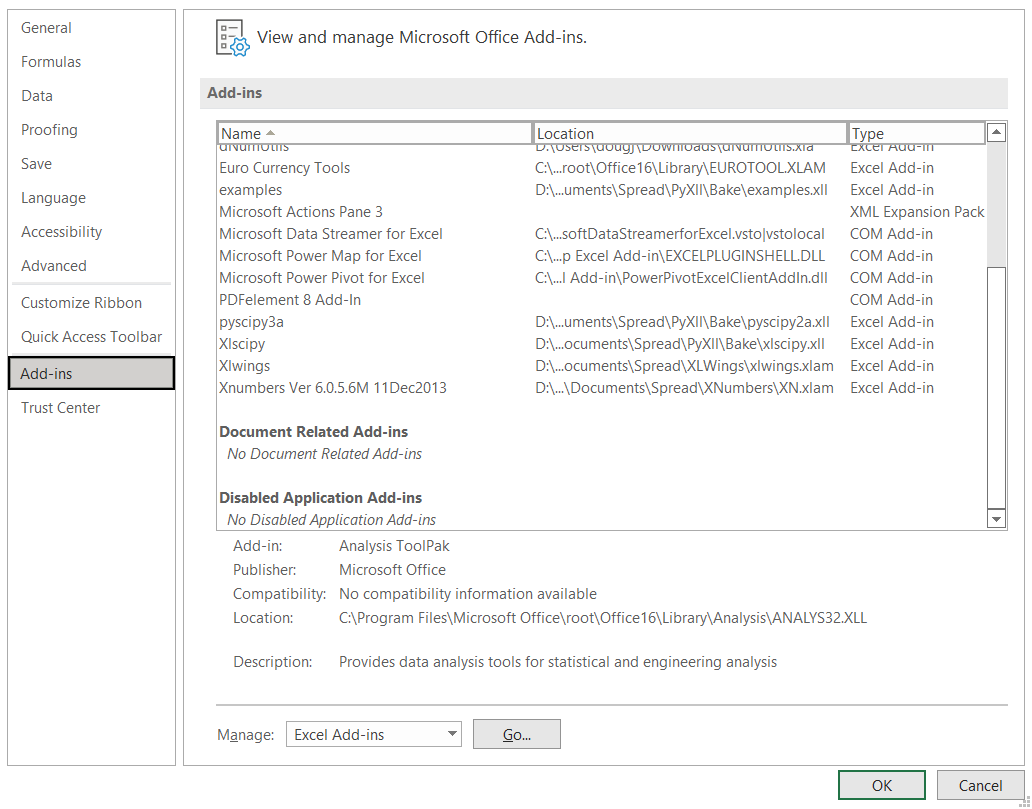Open the General options category

coord(46,28)
